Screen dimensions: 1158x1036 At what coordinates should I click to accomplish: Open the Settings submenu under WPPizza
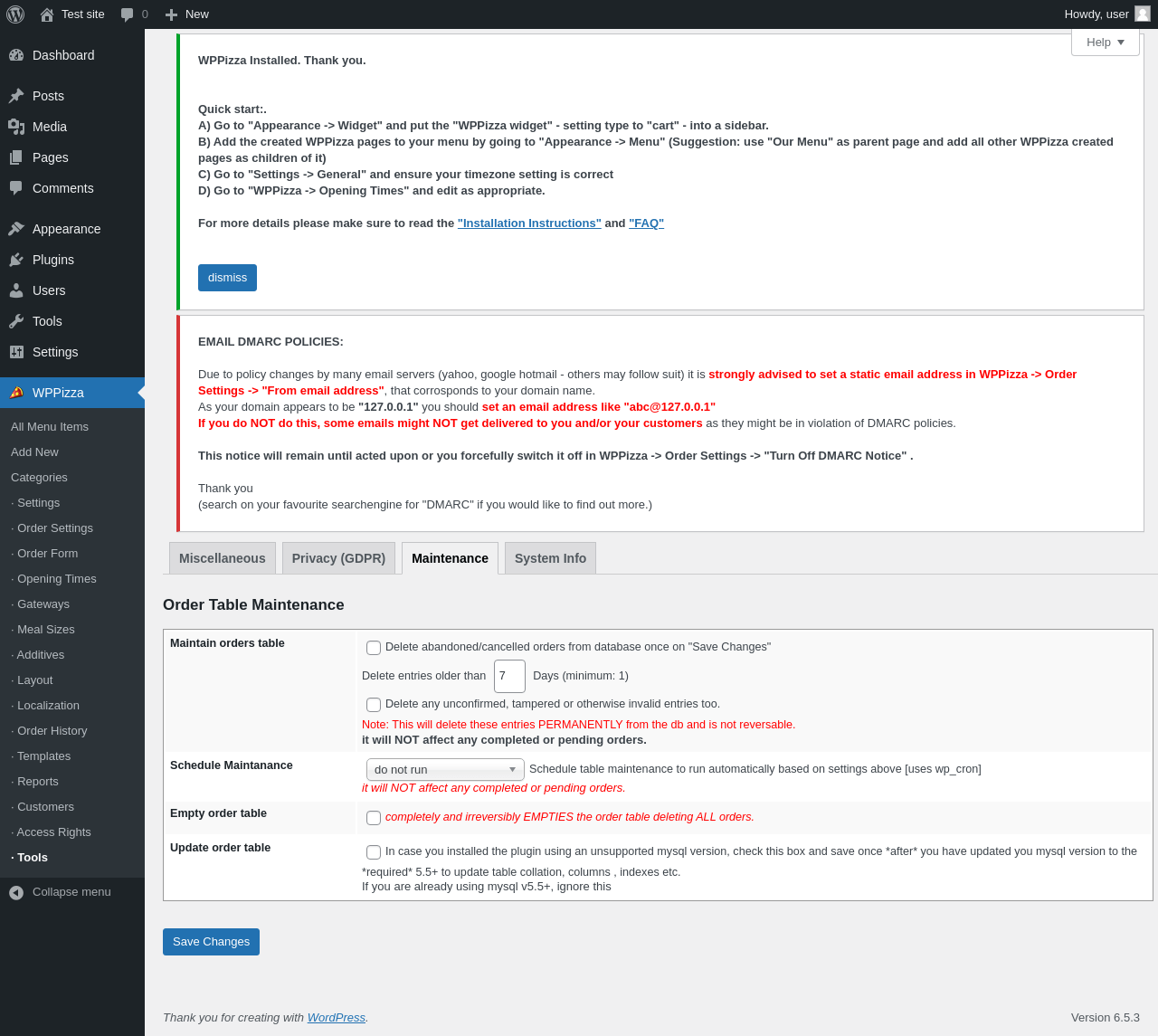(x=35, y=502)
